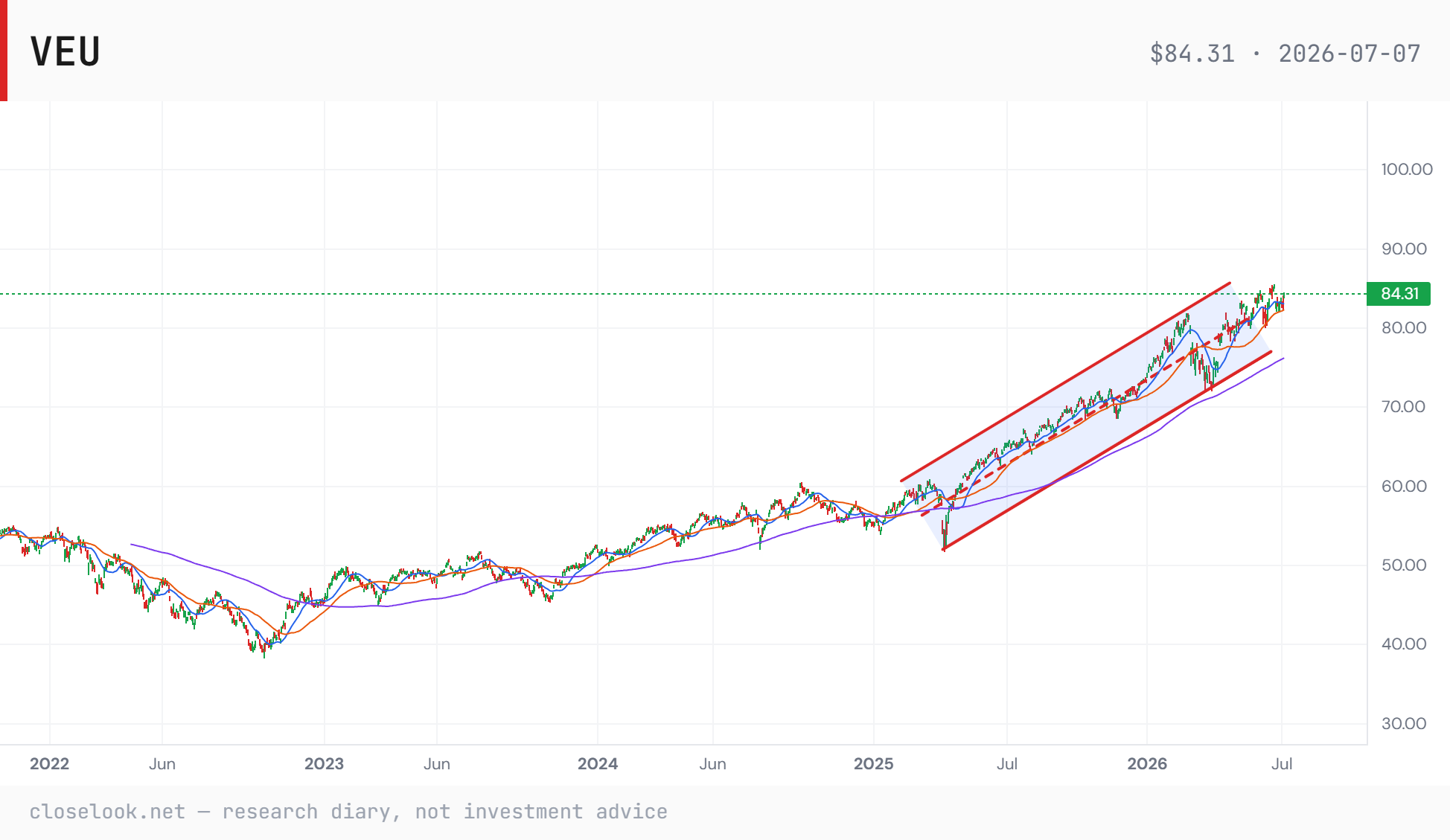Click the 2023 time axis label
Viewport: 1450px width, 840px height.
(324, 763)
